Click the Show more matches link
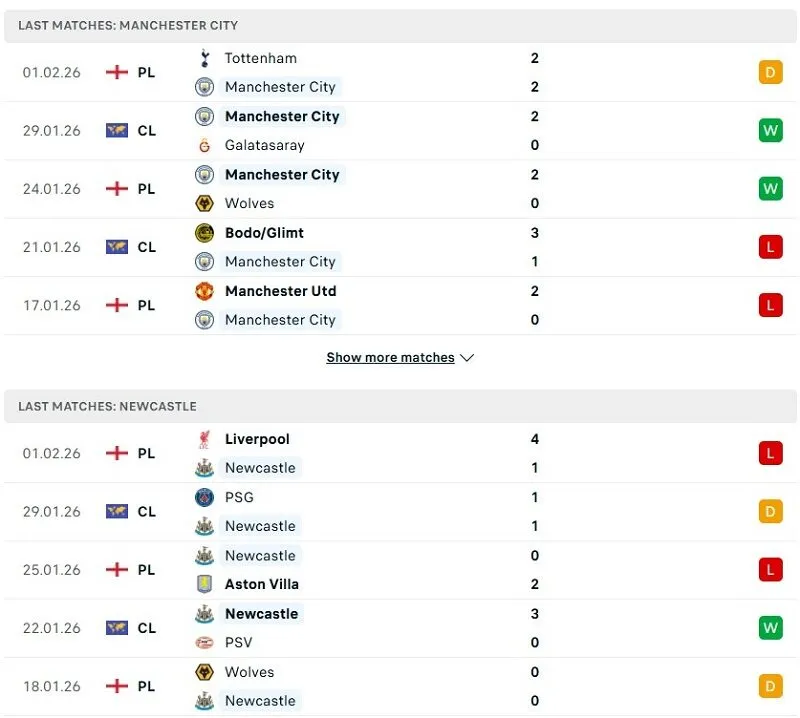Screen dimensions: 800x718 [x=390, y=357]
